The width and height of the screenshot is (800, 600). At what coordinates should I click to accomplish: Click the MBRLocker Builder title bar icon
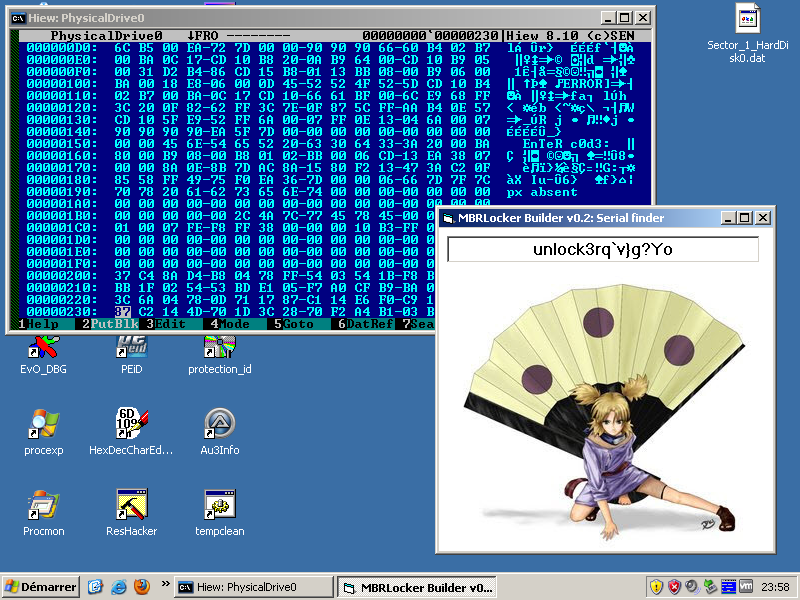tap(448, 218)
